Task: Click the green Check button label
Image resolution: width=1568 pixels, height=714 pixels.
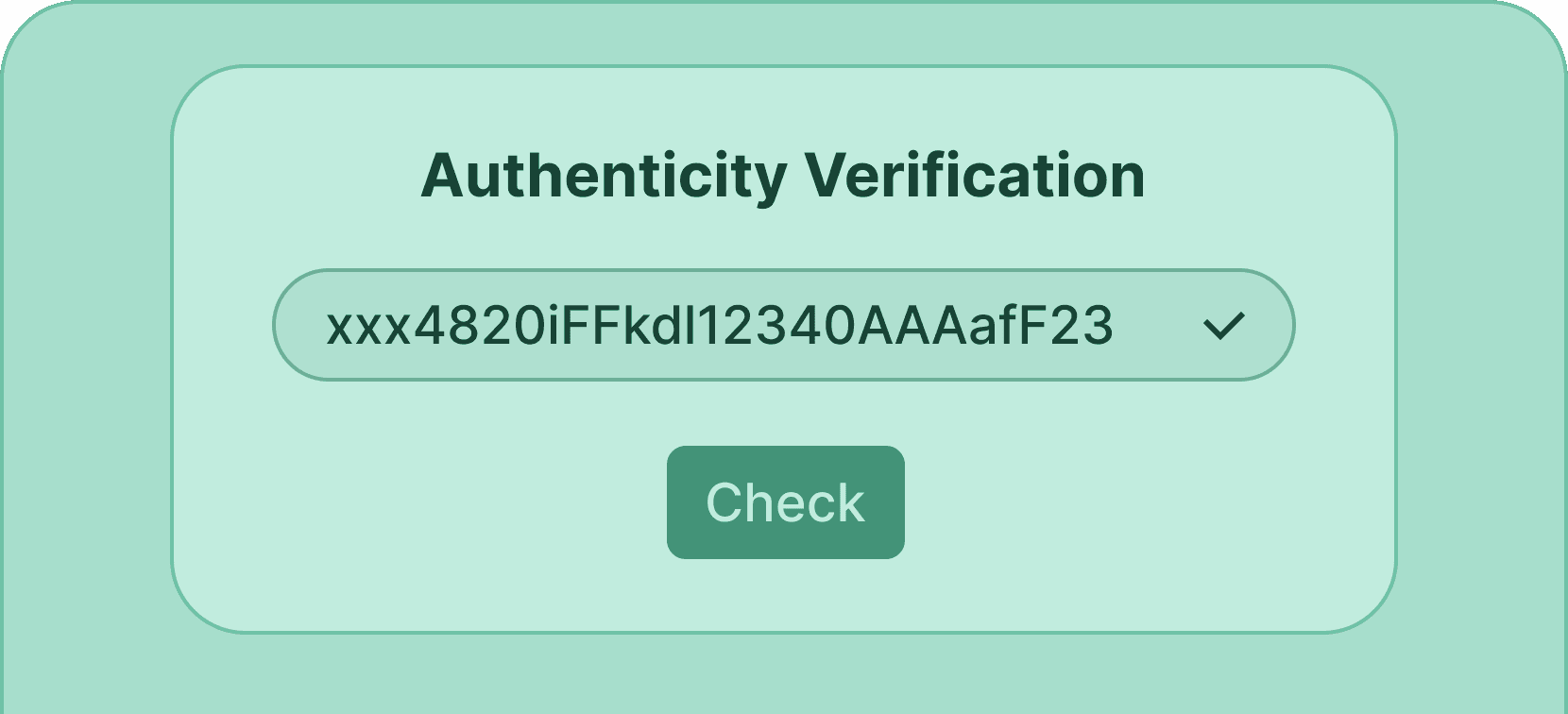Action: (784, 501)
